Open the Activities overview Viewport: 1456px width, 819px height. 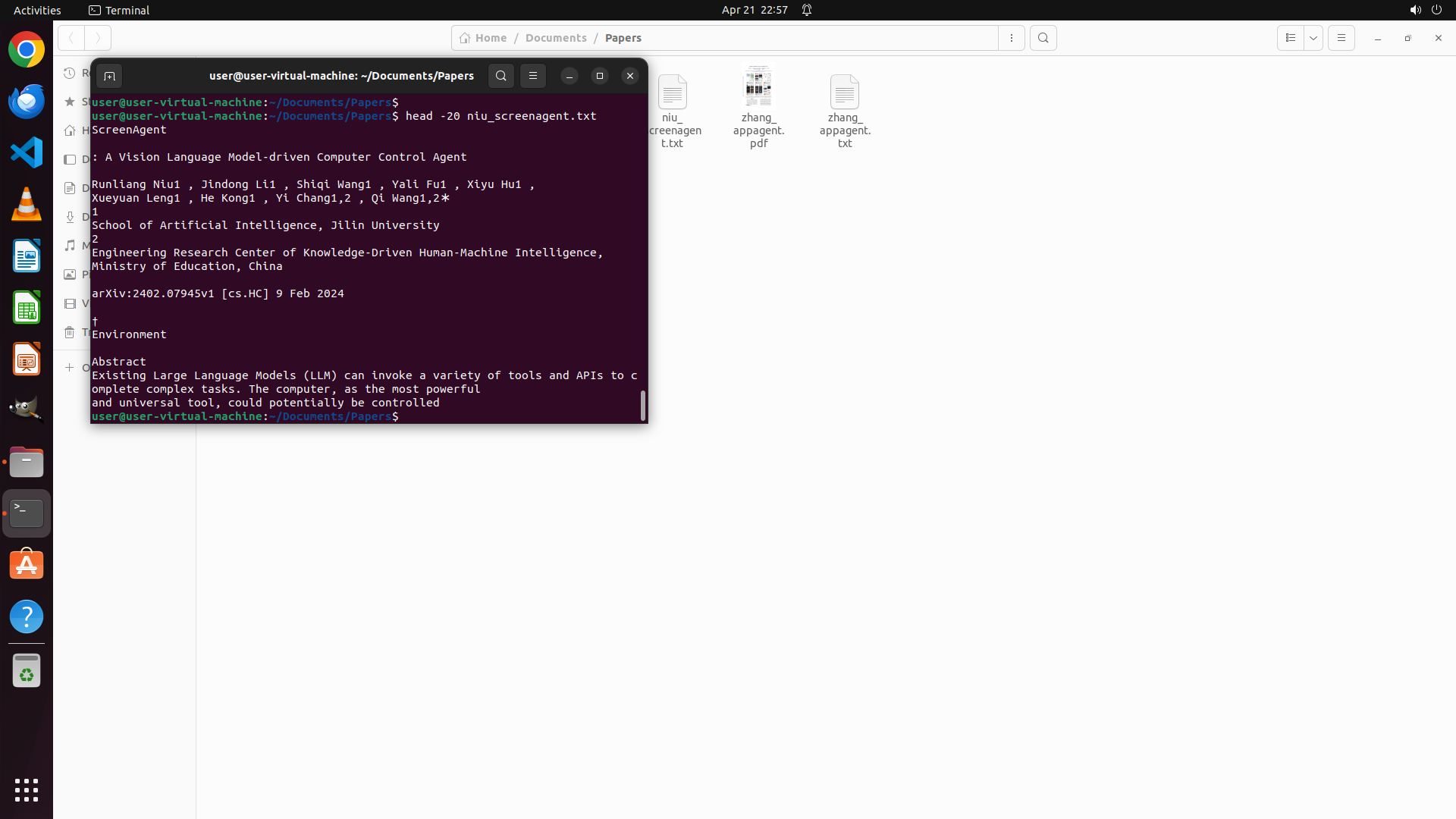click(x=37, y=10)
